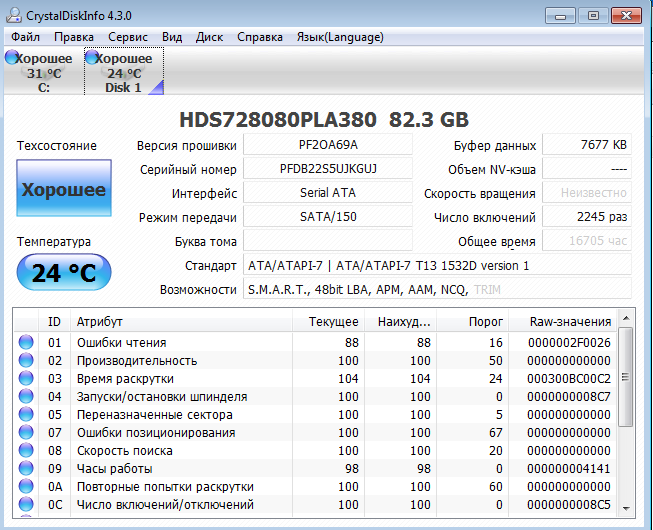Viewport: 653px width, 530px height.
Task: Click the scrollbar up arrow in attribute list
Action: (x=626, y=318)
